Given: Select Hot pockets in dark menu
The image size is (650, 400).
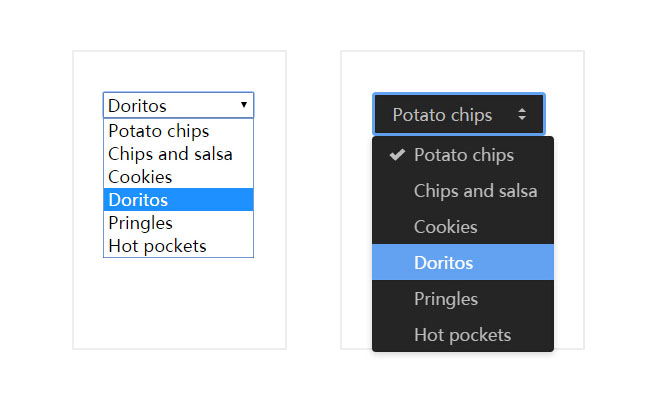Looking at the screenshot, I should click(462, 335).
